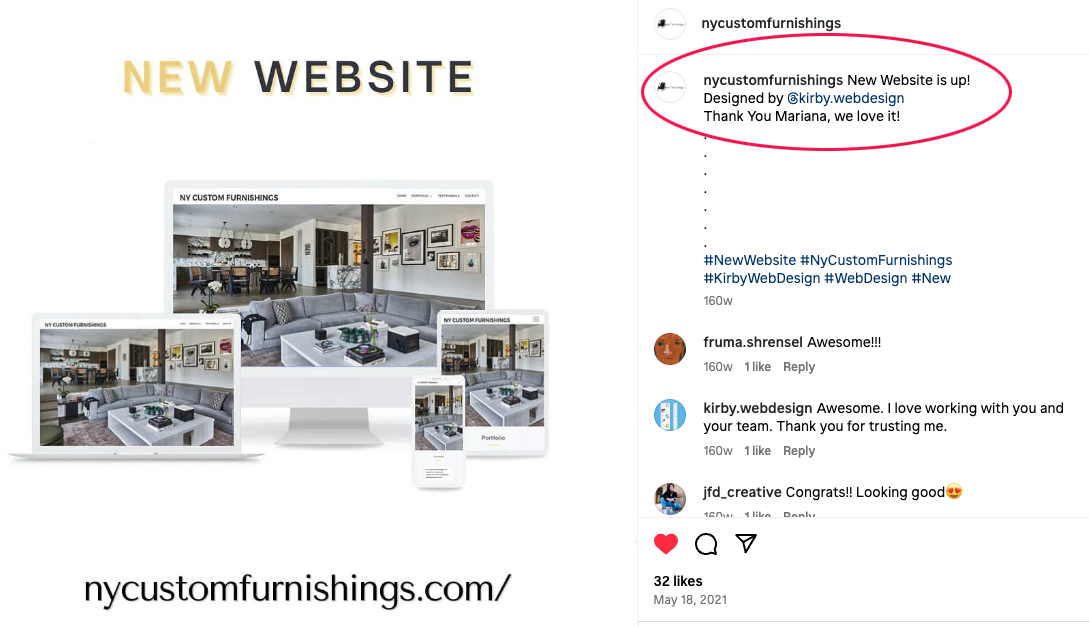Open the 32 likes list
1089x627 pixels.
tap(678, 581)
